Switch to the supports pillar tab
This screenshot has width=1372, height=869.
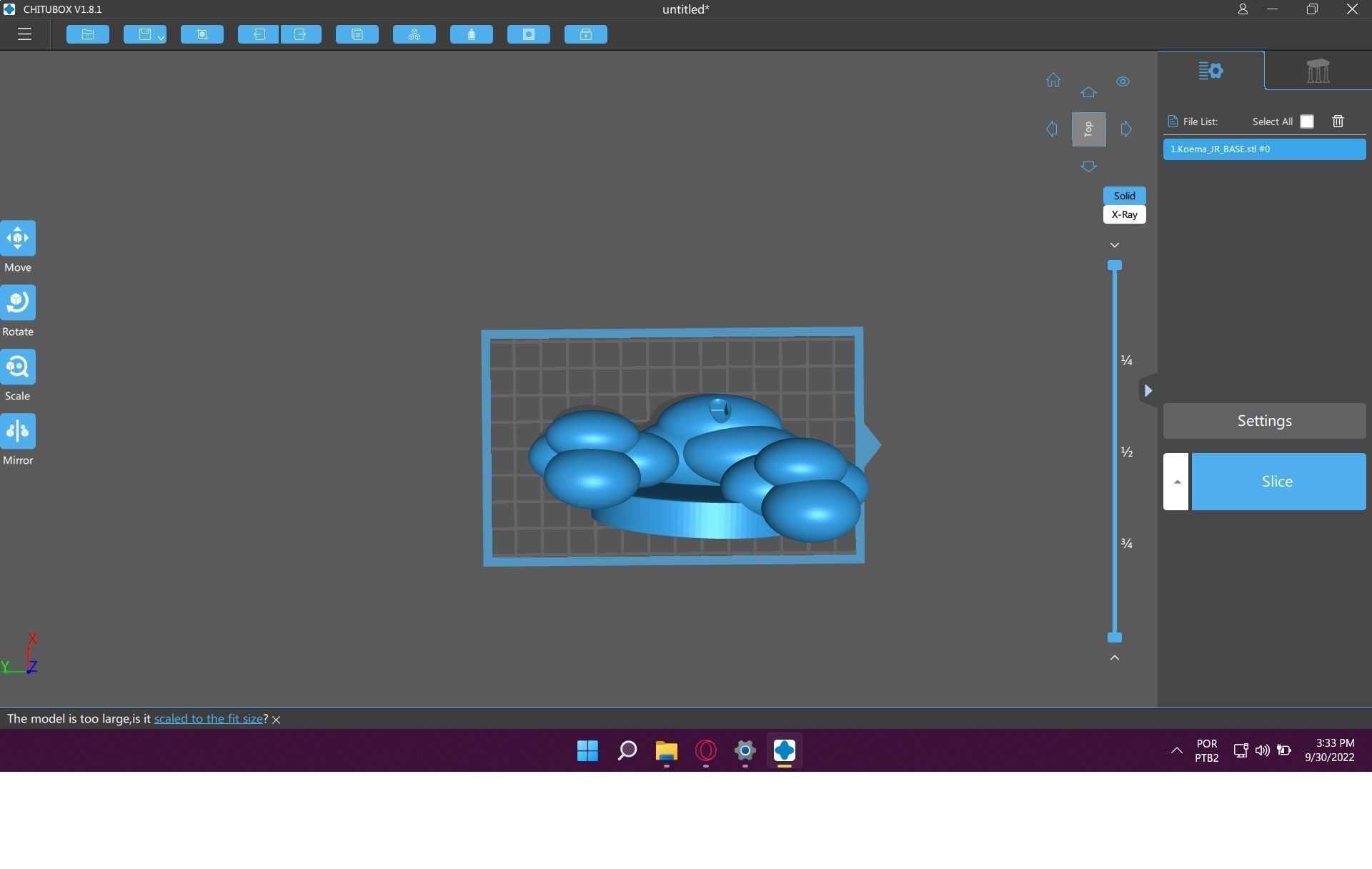click(1317, 71)
